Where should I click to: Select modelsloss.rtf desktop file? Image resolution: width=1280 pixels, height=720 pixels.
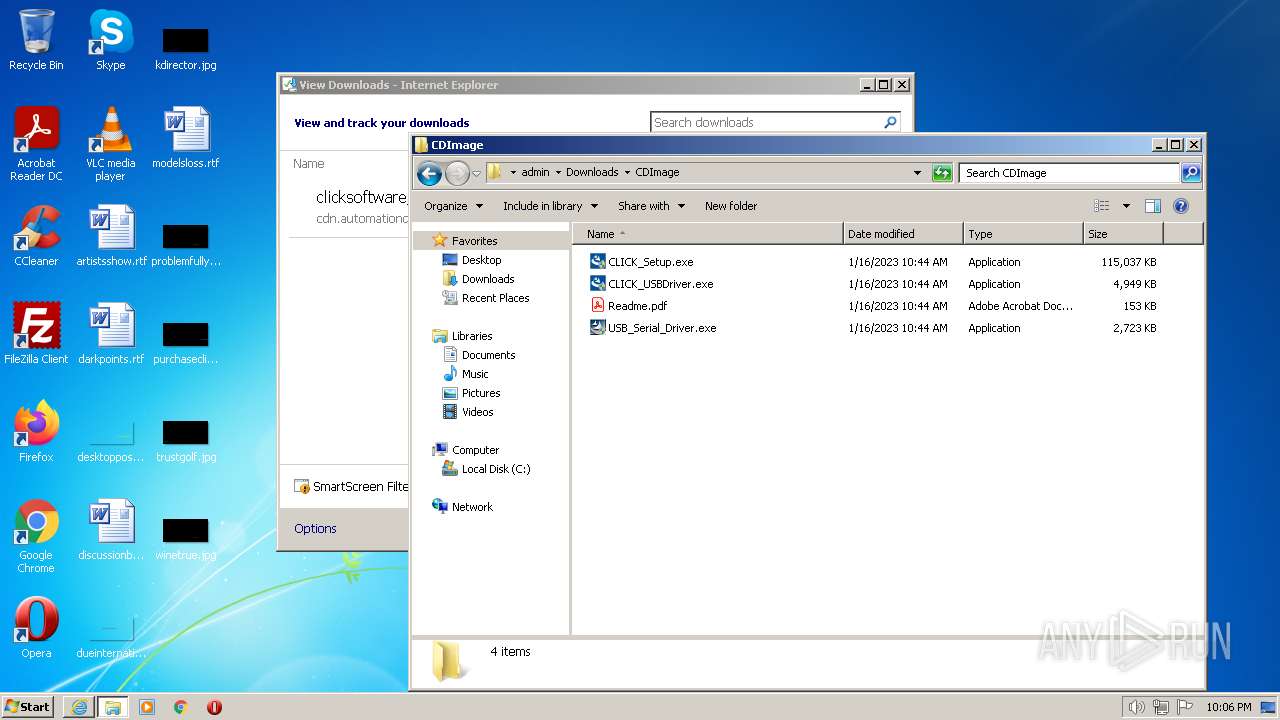click(x=186, y=138)
